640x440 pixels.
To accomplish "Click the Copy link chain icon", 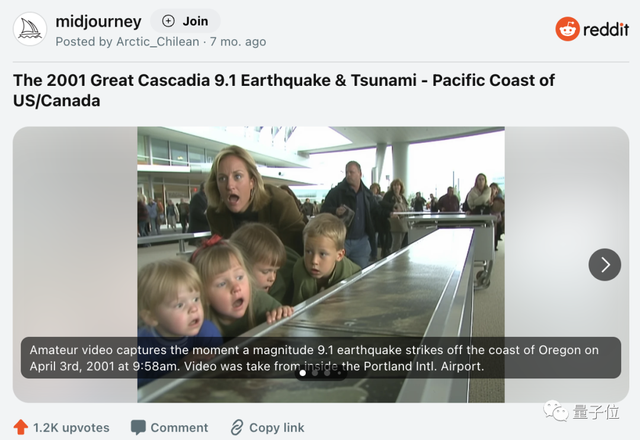I will [x=236, y=427].
